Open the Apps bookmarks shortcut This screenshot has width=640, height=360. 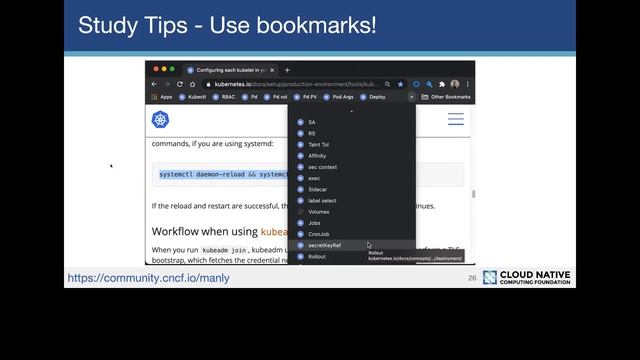click(162, 97)
